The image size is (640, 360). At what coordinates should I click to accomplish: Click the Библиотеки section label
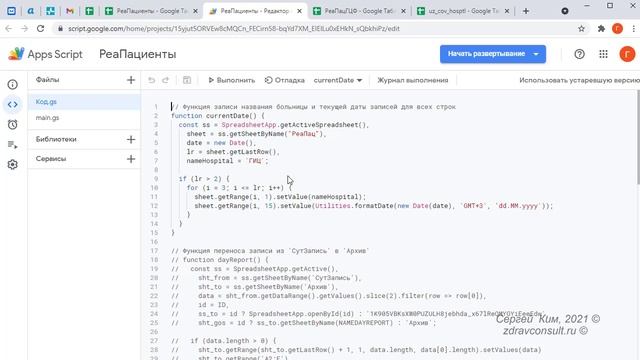[x=56, y=139]
